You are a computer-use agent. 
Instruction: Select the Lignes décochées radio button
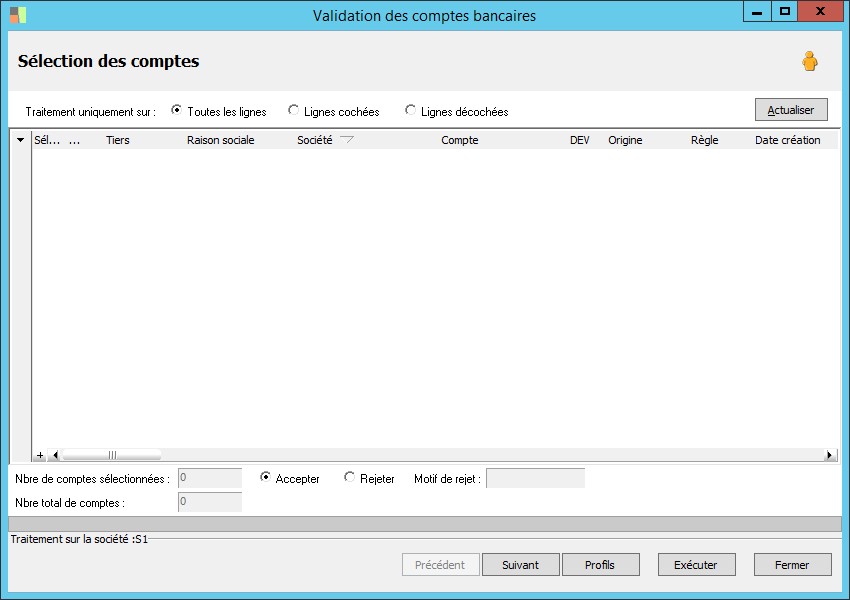[410, 110]
